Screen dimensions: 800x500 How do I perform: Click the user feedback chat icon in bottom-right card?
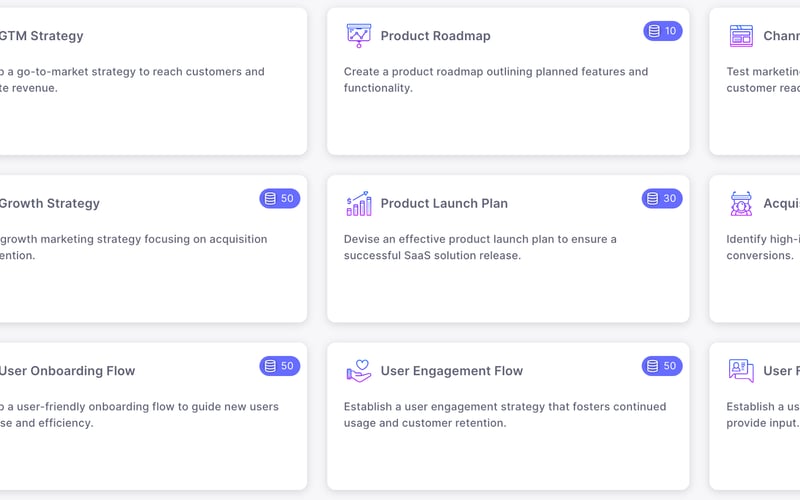(x=741, y=371)
